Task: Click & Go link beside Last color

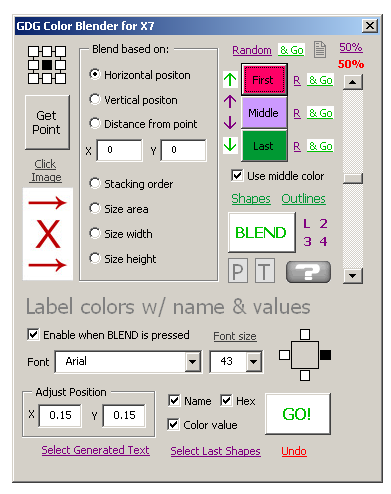Action: (x=320, y=146)
